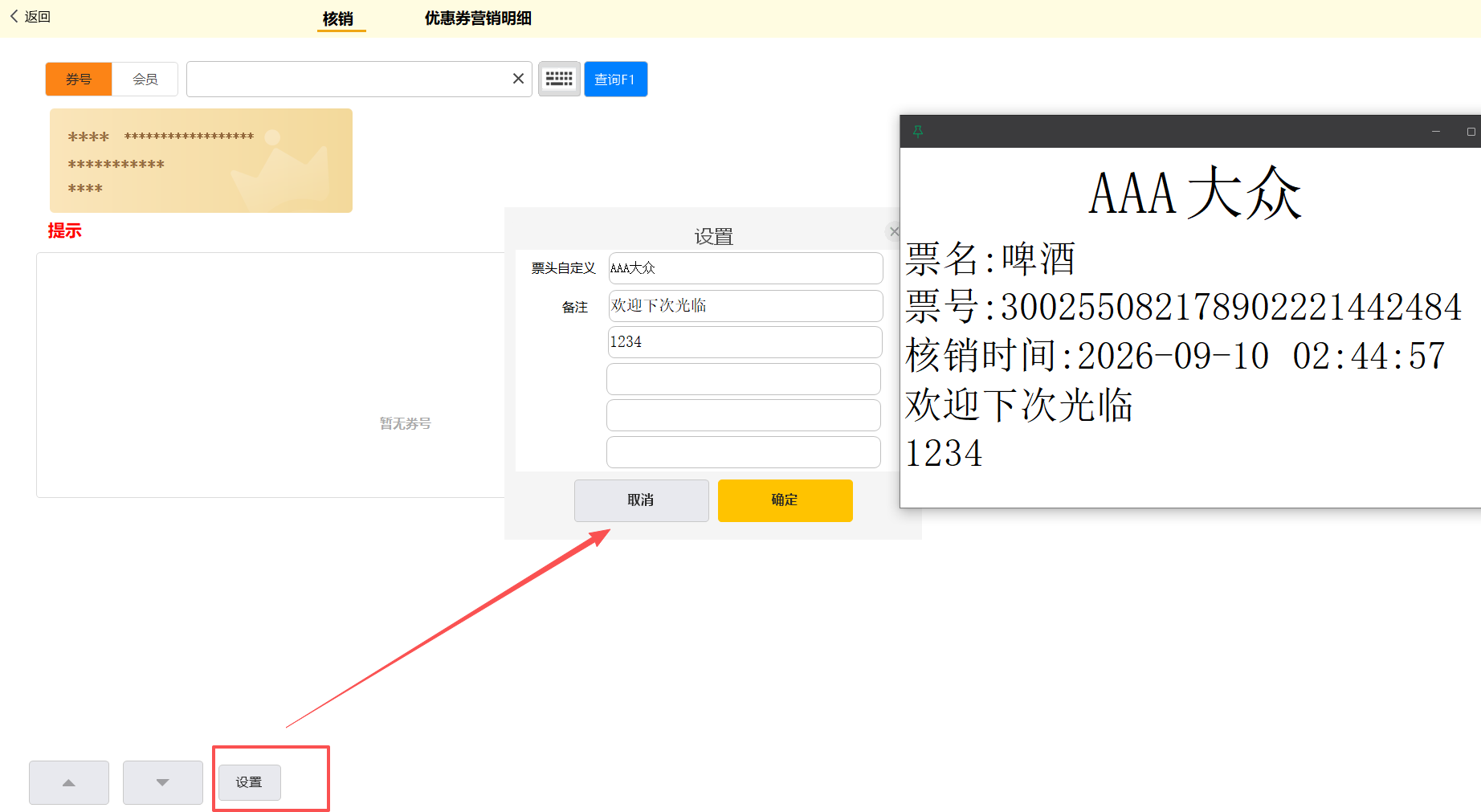Open 设置 at the bottom

tap(249, 782)
